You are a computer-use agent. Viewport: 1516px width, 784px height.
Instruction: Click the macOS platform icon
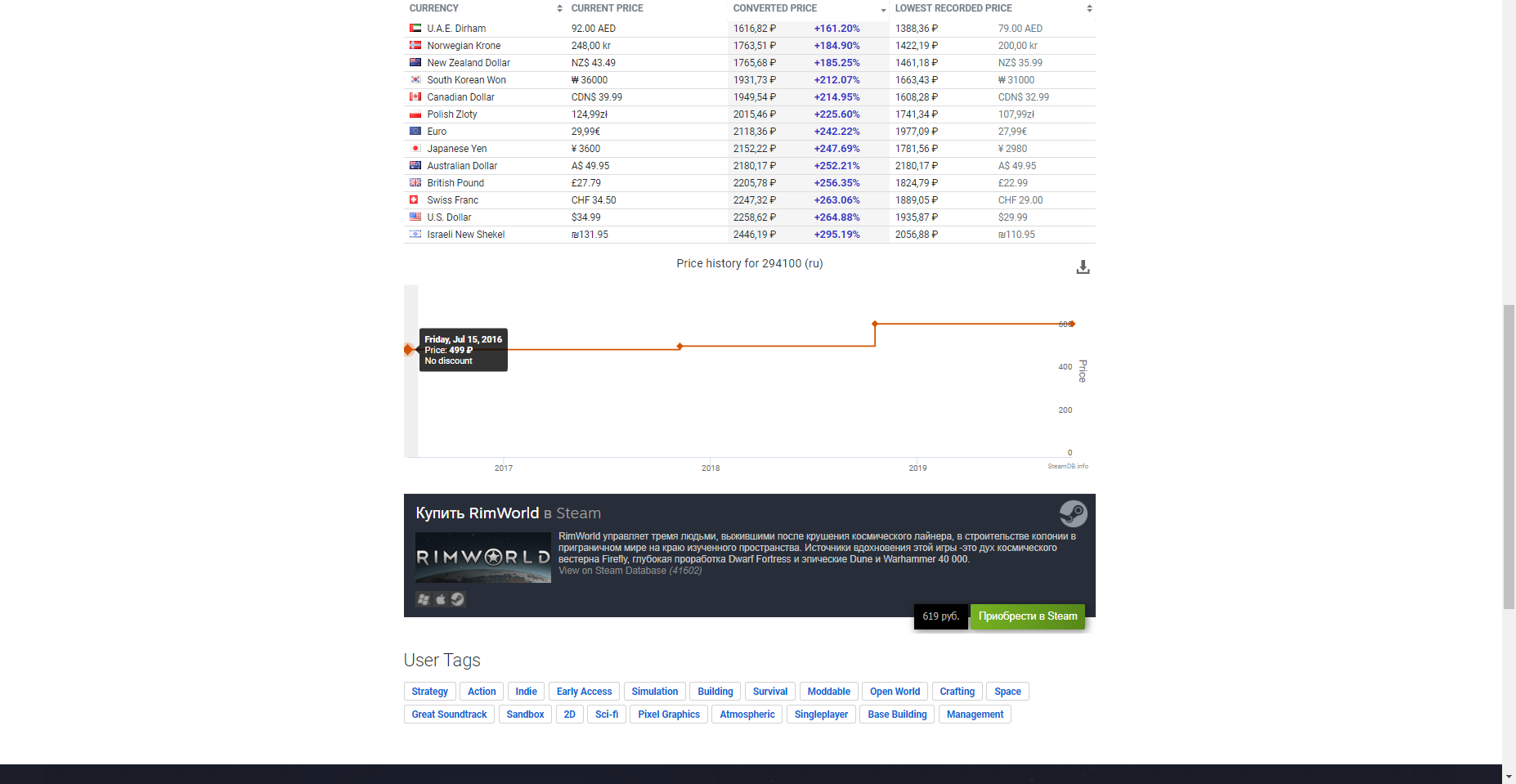coord(441,599)
